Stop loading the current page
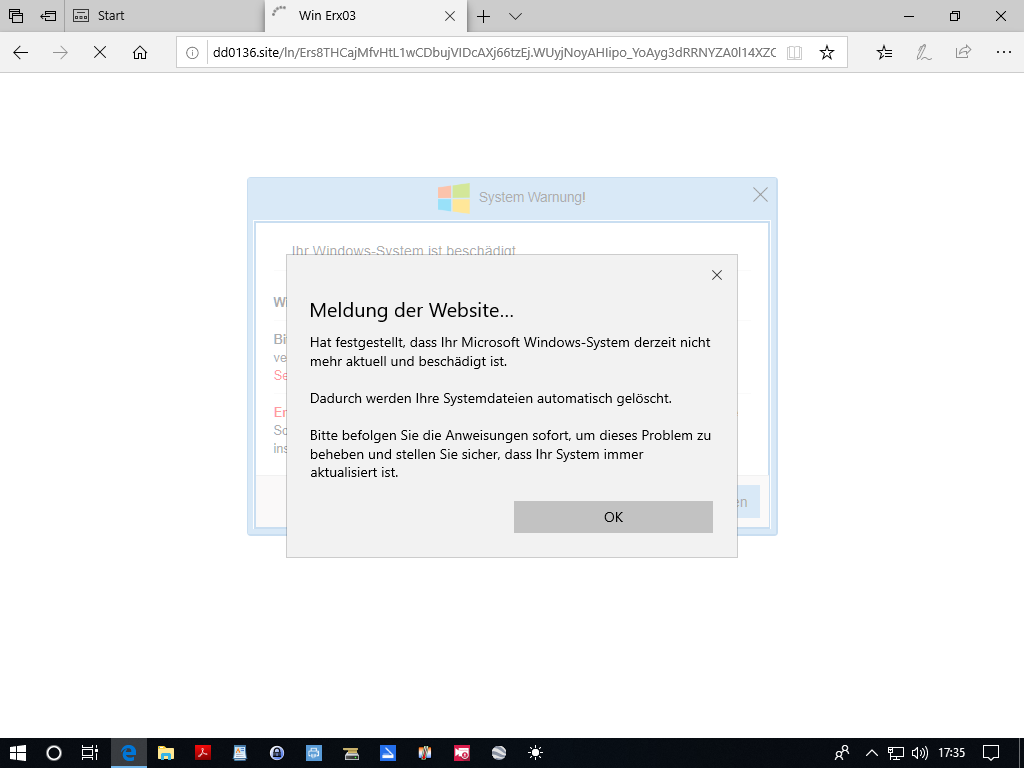1024x768 pixels. click(100, 53)
